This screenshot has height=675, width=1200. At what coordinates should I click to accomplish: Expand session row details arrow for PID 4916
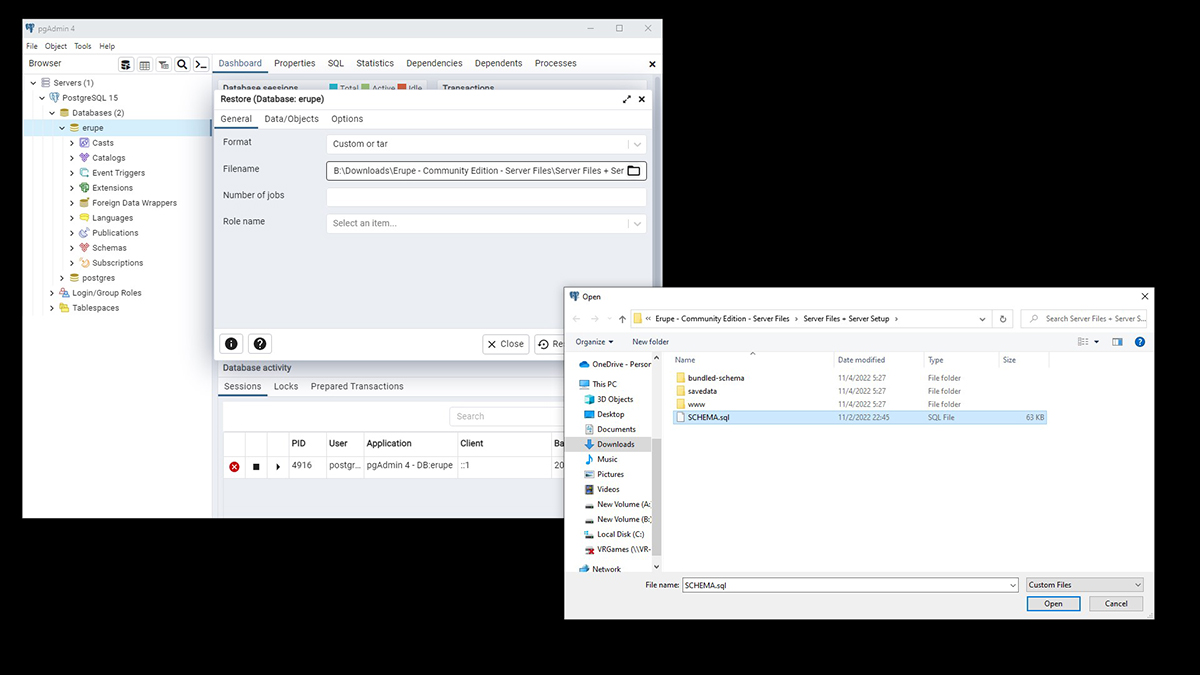point(278,466)
